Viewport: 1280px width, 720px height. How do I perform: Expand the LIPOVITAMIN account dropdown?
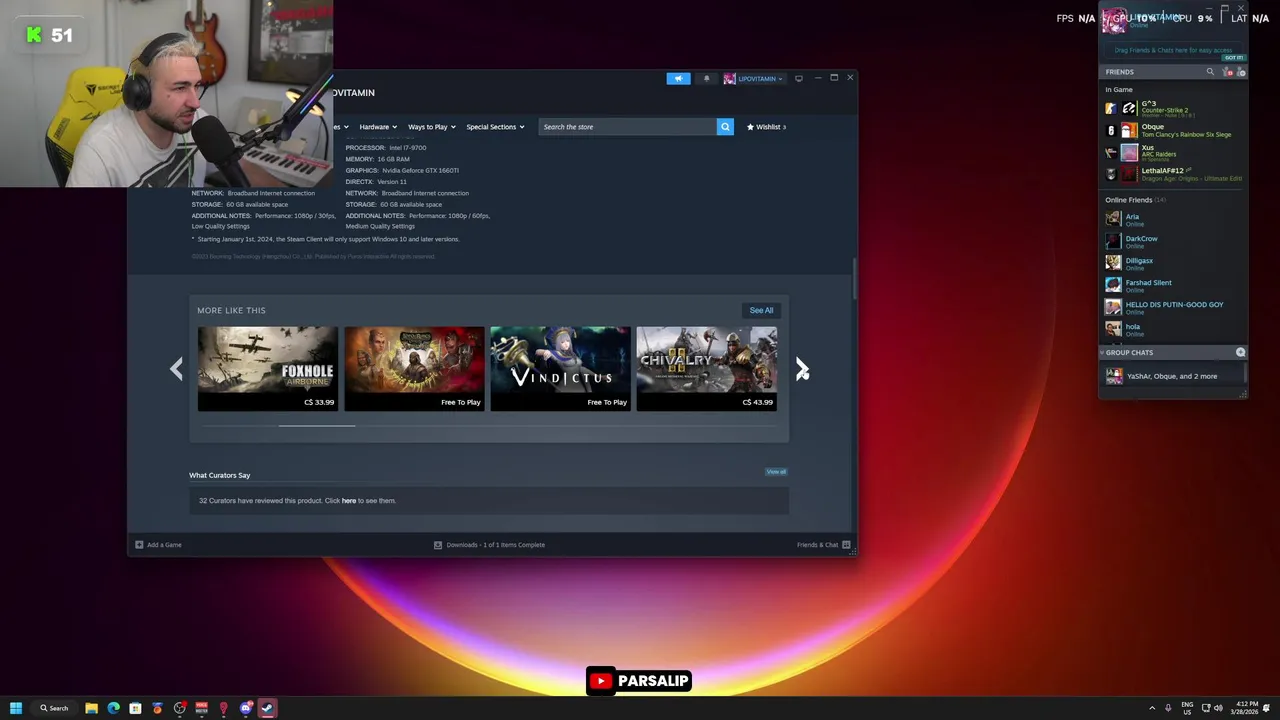pyautogui.click(x=754, y=78)
